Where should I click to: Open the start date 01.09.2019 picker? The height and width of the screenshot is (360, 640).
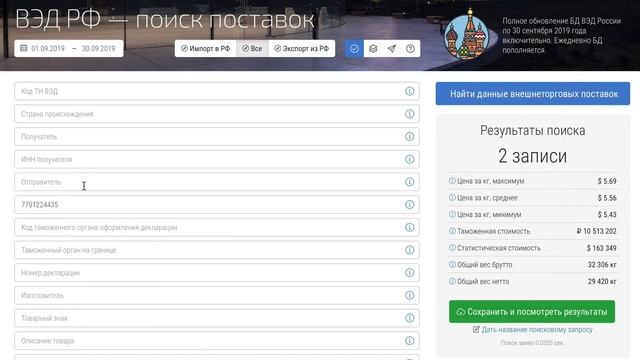(48, 49)
